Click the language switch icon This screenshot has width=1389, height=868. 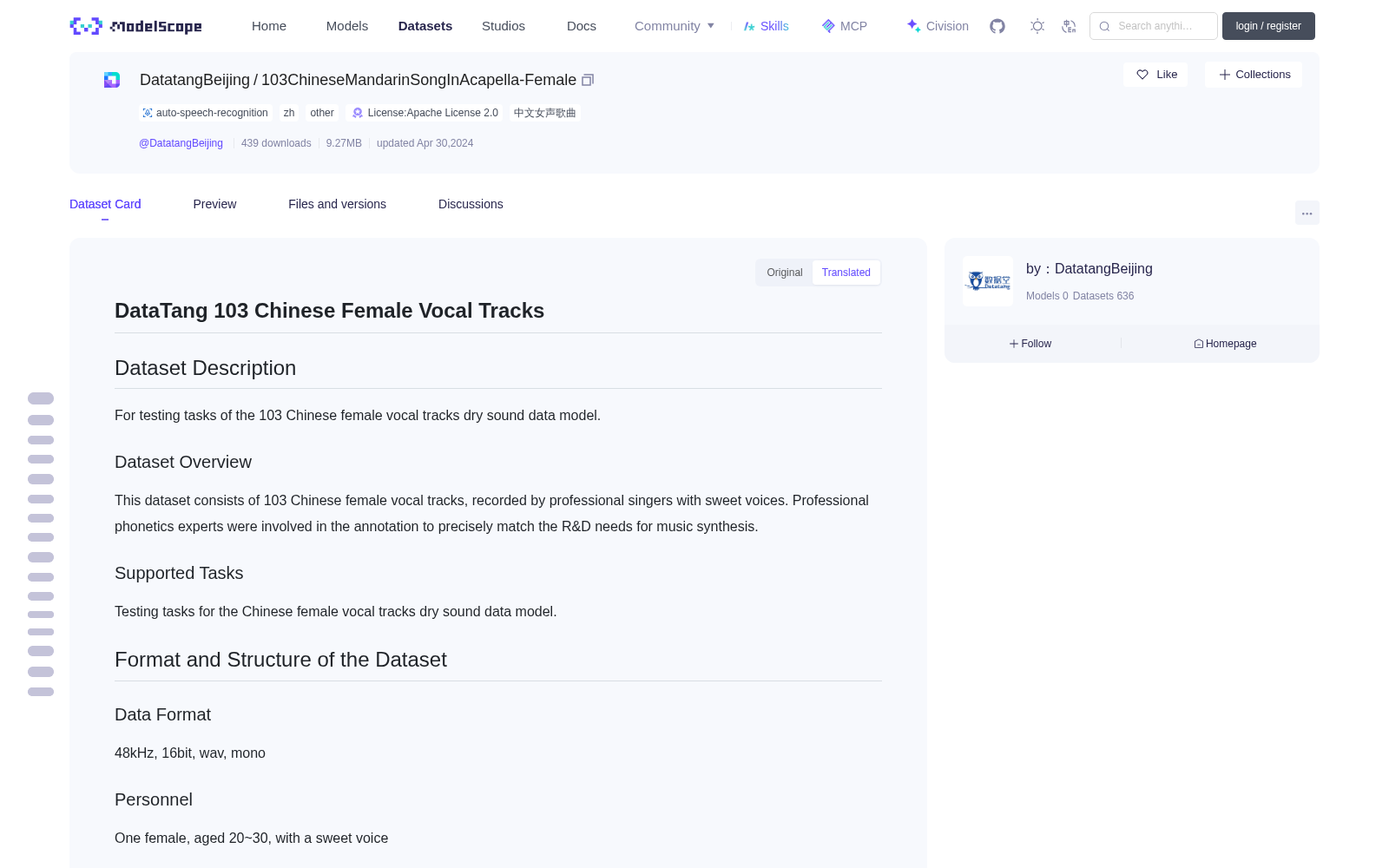pyautogui.click(x=1069, y=26)
